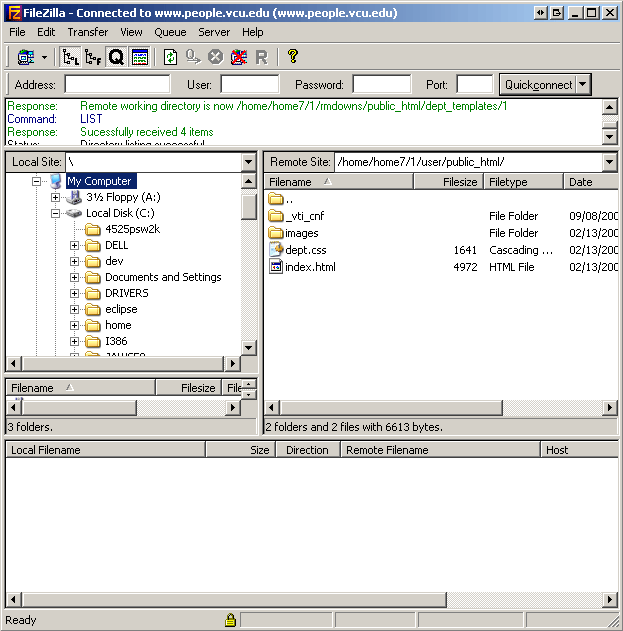Click the Process Queue toolbar icon
The image size is (623, 631).
[x=193, y=57]
